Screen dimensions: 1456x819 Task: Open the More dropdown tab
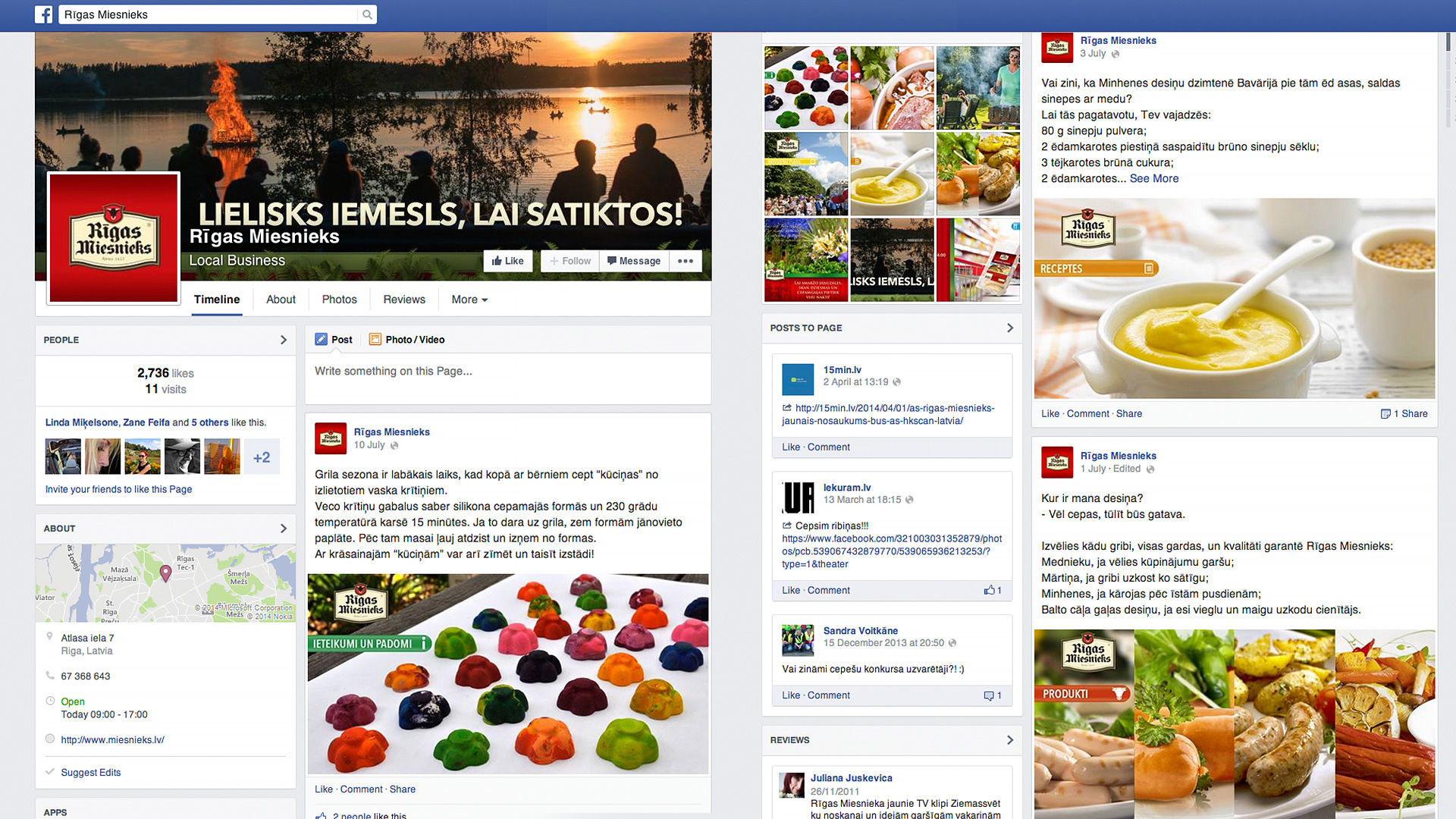469,300
